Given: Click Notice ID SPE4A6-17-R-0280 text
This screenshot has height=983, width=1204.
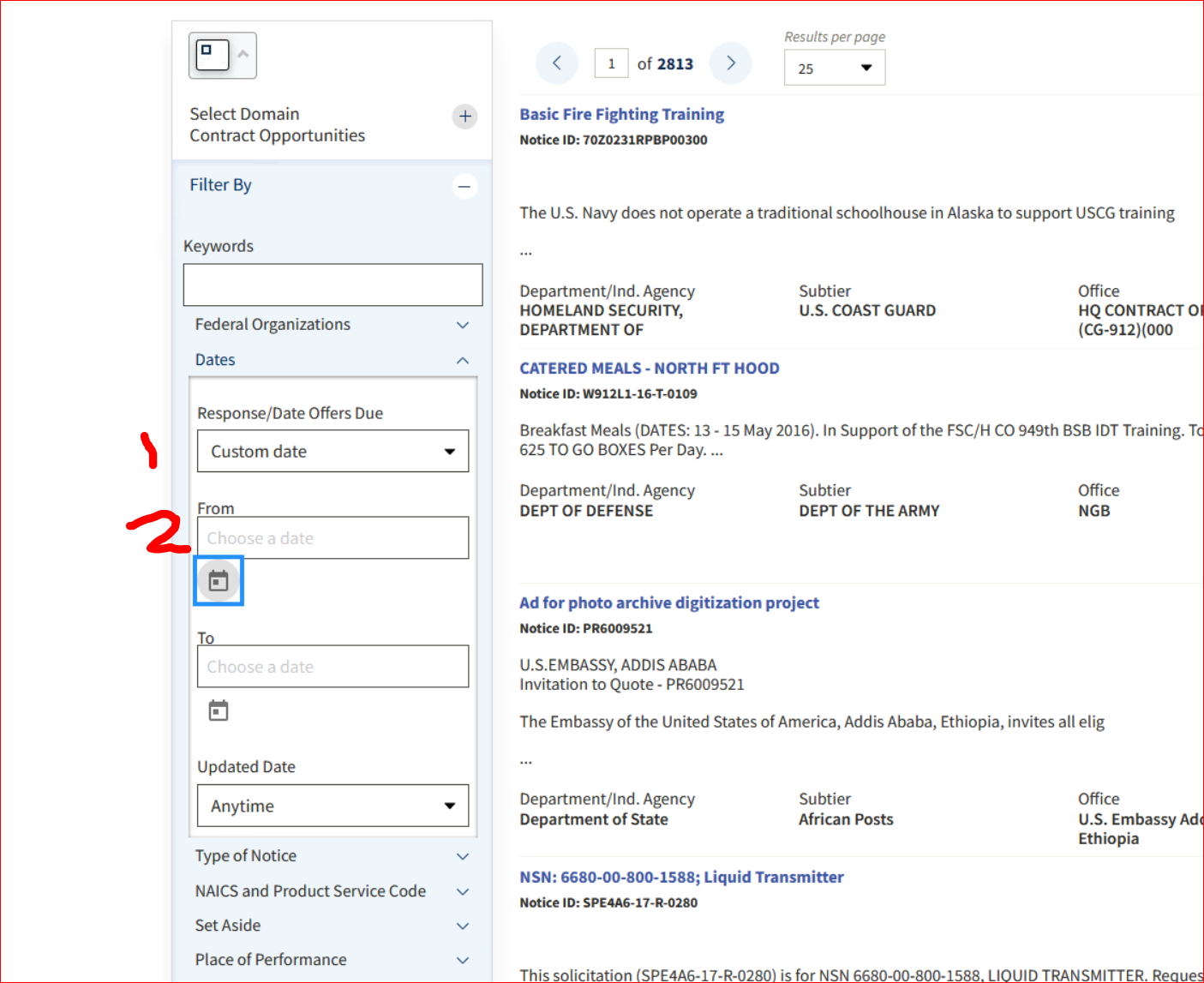Looking at the screenshot, I should pyautogui.click(x=608, y=902).
